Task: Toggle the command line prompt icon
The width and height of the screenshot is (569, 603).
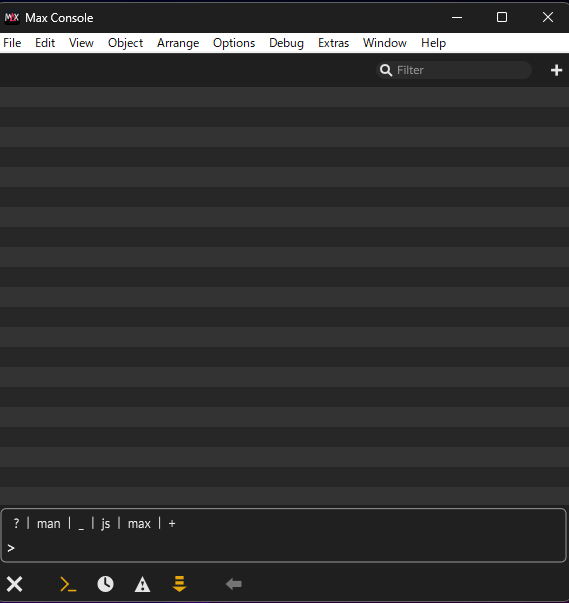Action: tap(68, 584)
